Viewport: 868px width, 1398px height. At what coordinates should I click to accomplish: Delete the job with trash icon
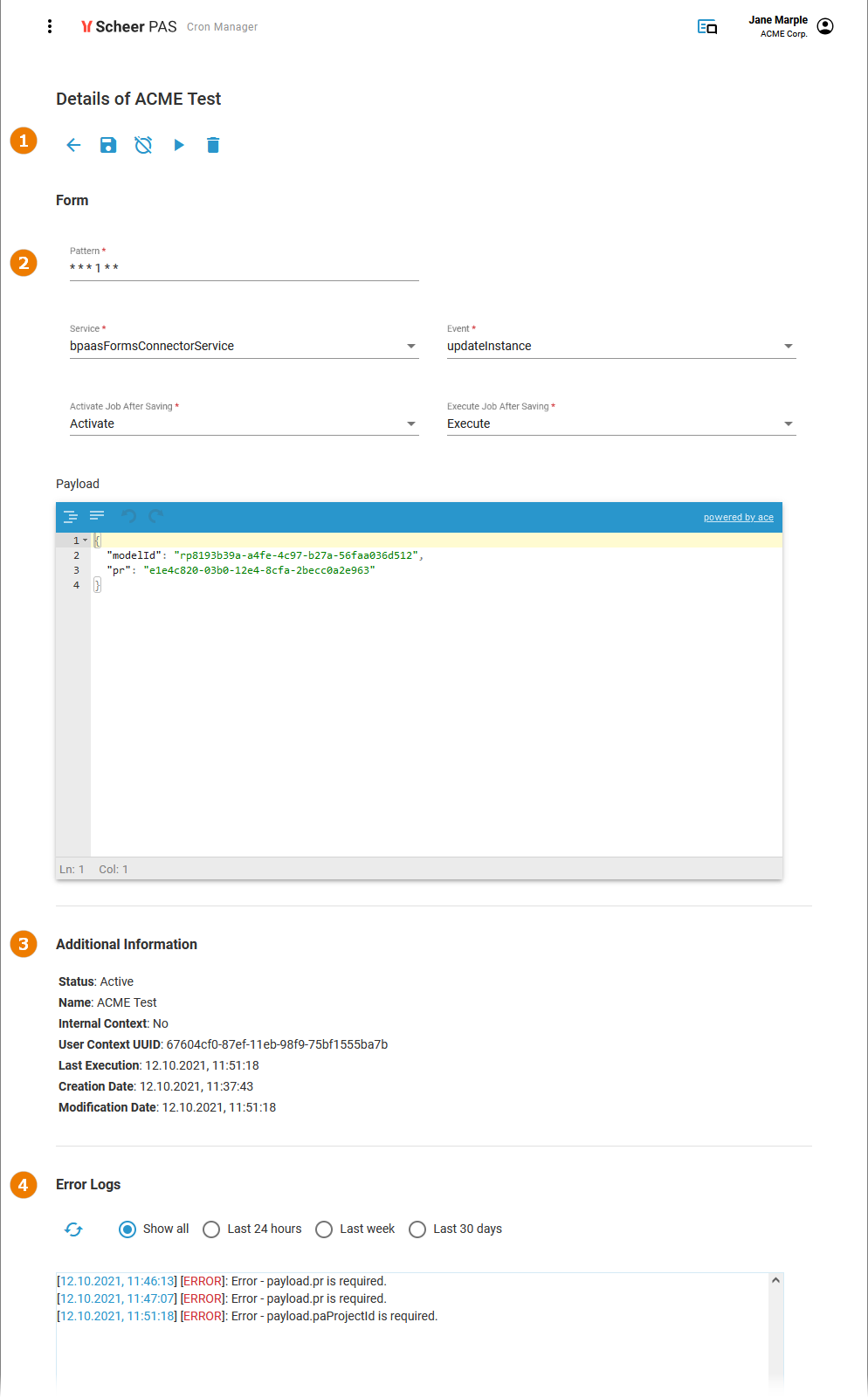(x=213, y=145)
